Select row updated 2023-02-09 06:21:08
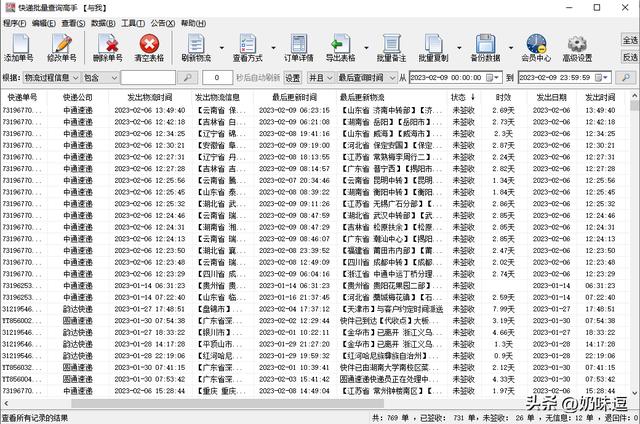The width and height of the screenshot is (640, 424). [315, 122]
